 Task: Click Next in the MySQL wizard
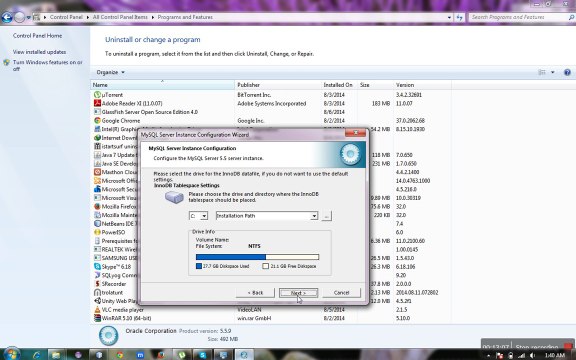298,293
